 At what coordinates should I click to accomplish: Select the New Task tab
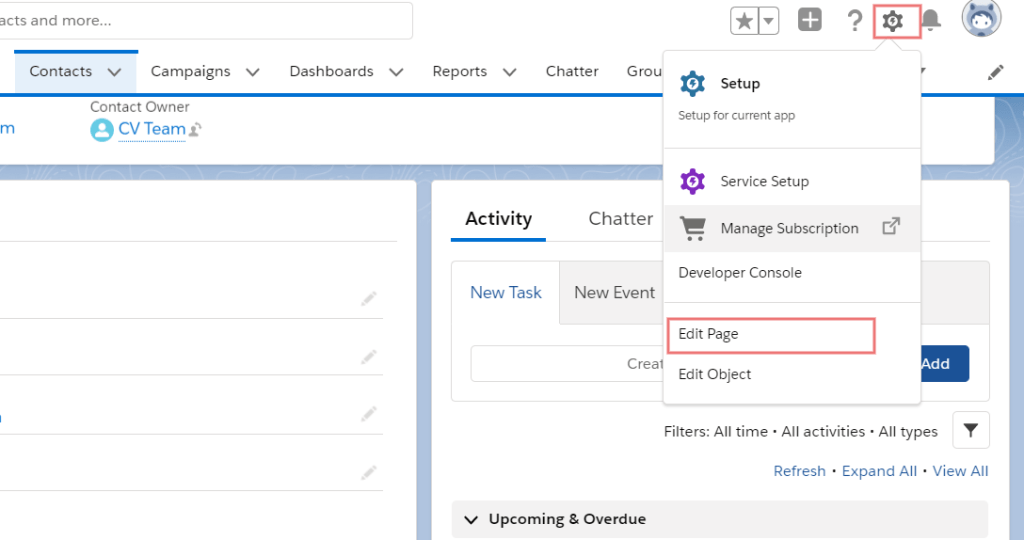click(506, 293)
